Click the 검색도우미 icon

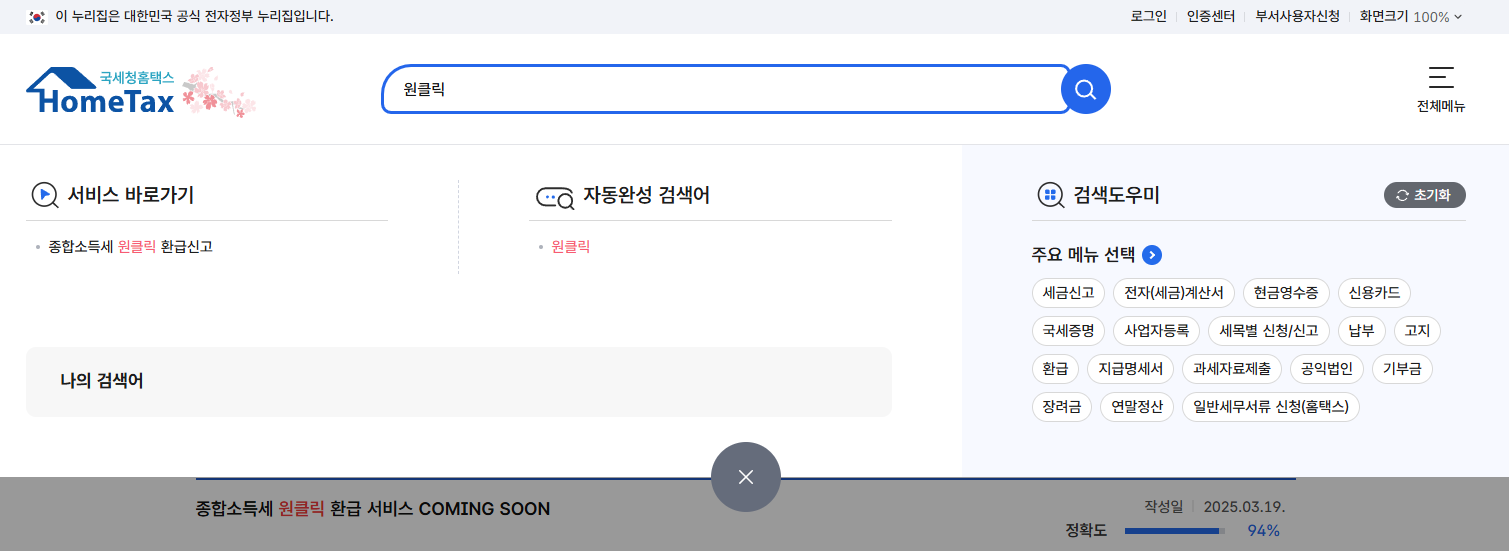click(1050, 195)
